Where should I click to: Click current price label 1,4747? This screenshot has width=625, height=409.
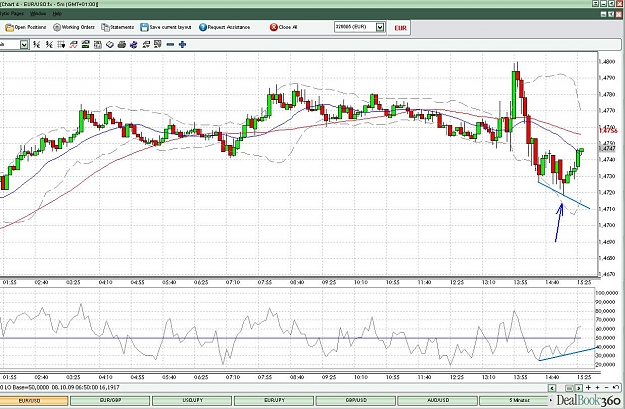pos(607,148)
